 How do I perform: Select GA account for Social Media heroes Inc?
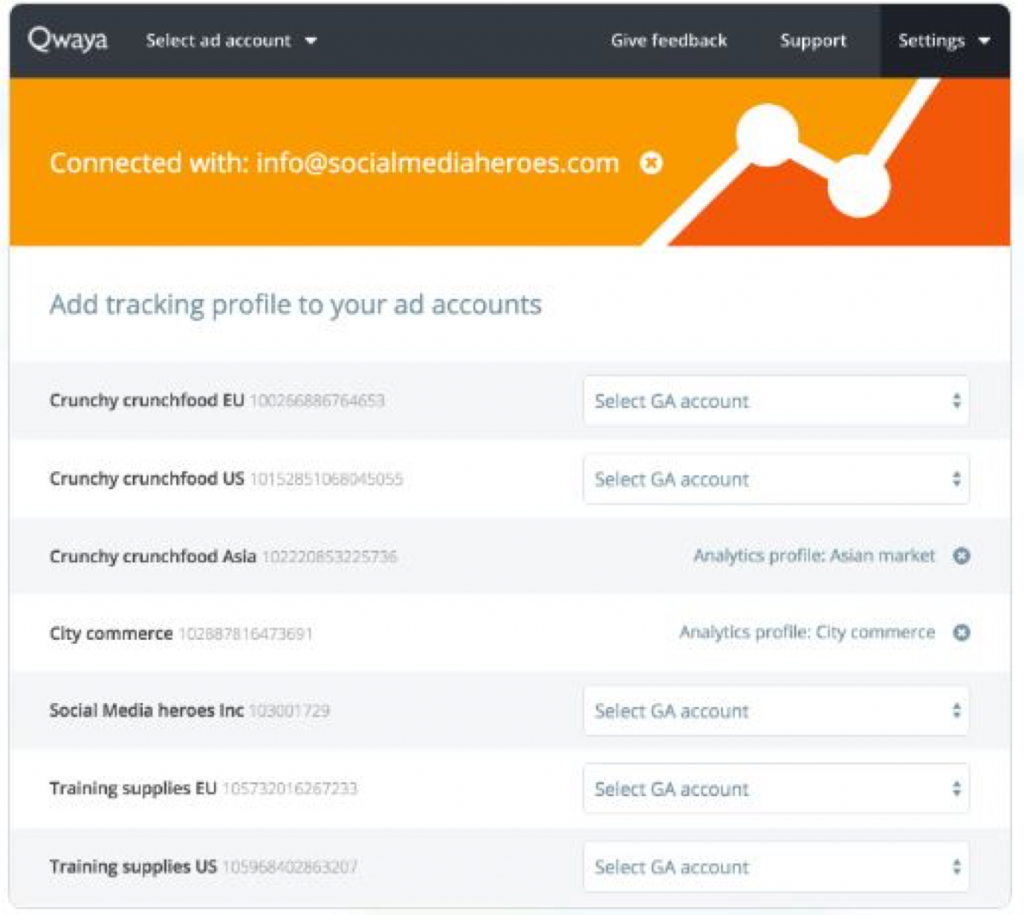point(776,711)
